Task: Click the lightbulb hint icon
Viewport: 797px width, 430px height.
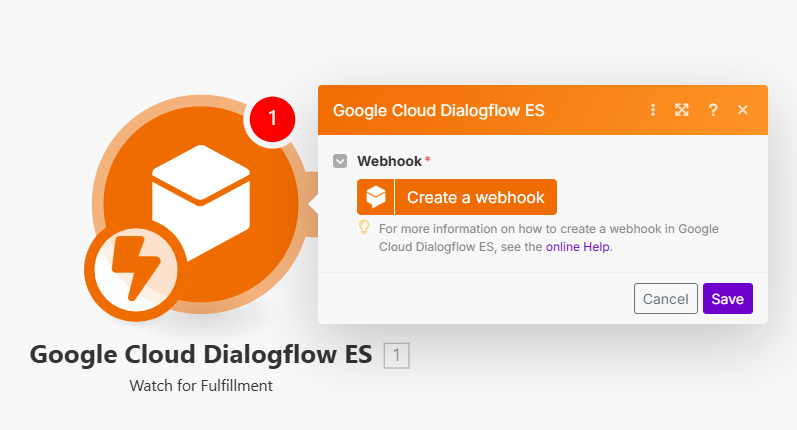Action: 364,227
